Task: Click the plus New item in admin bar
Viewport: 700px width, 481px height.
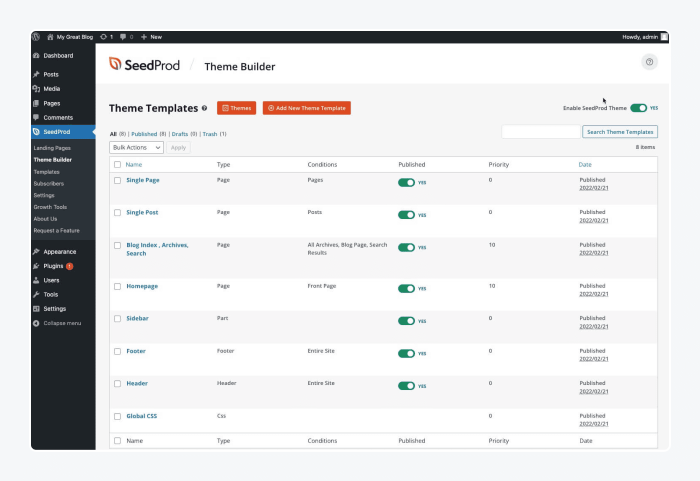Action: 151,37
